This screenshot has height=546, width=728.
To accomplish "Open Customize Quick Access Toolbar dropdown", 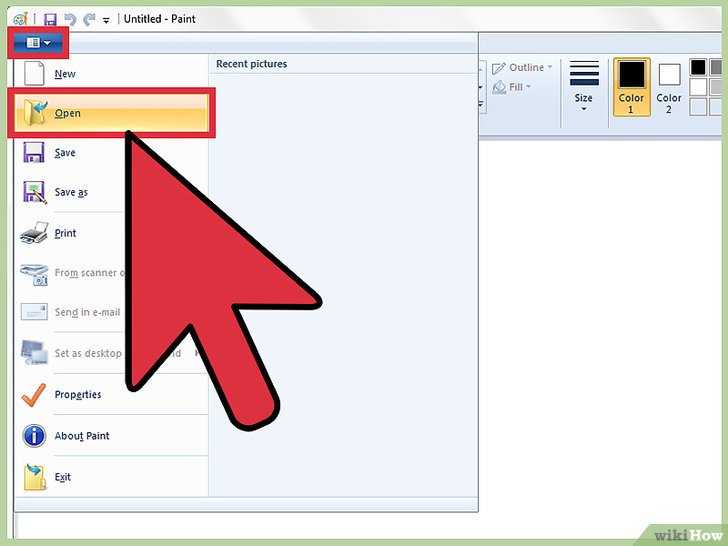I will point(106,20).
